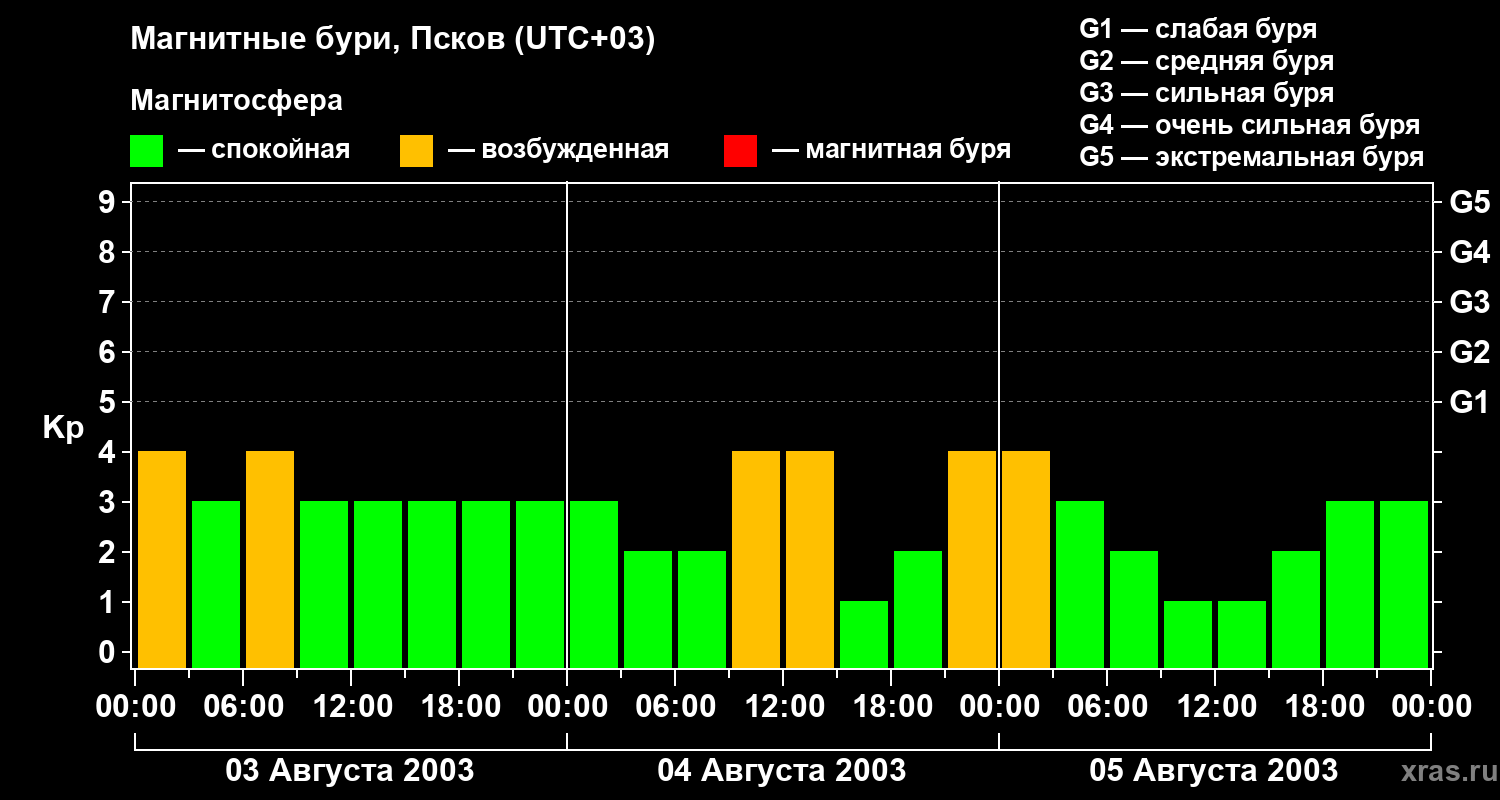The height and width of the screenshot is (800, 1500).
Task: Select the line 'G2 — средняя буря'
Action: (x=1206, y=61)
